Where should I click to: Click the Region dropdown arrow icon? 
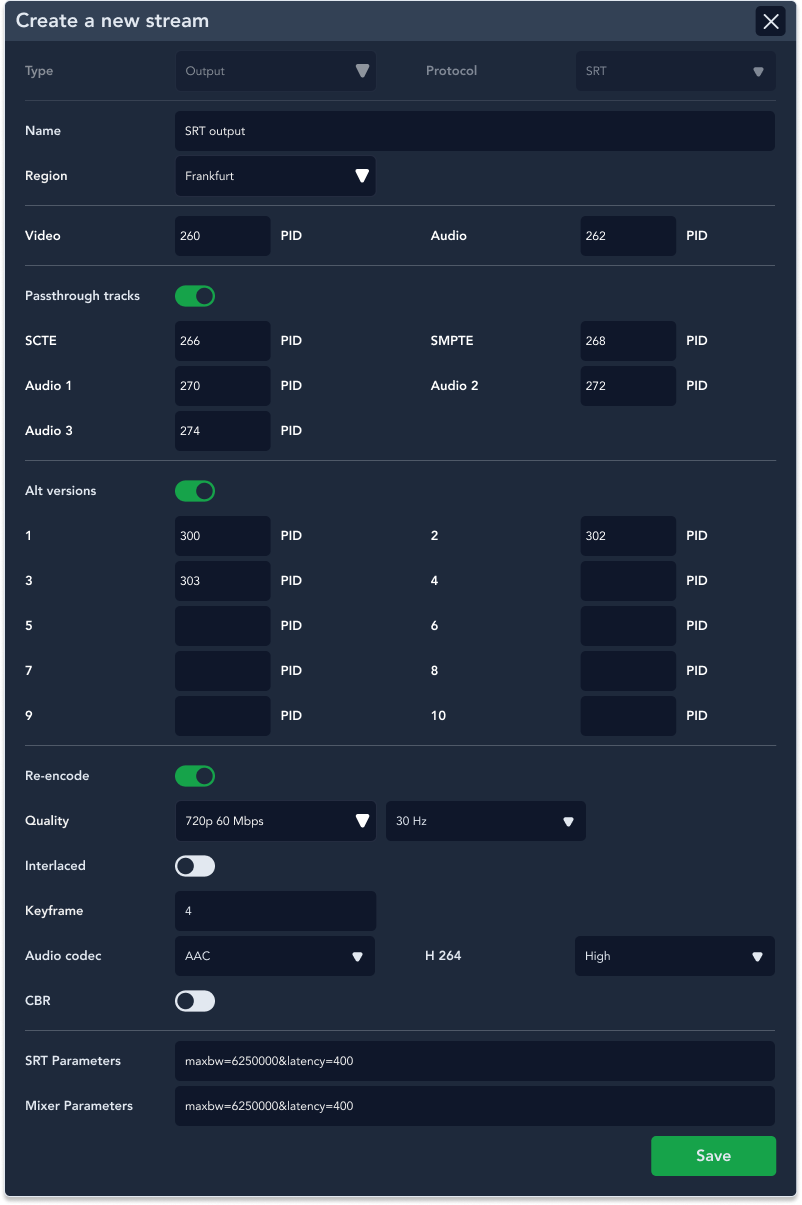point(362,176)
